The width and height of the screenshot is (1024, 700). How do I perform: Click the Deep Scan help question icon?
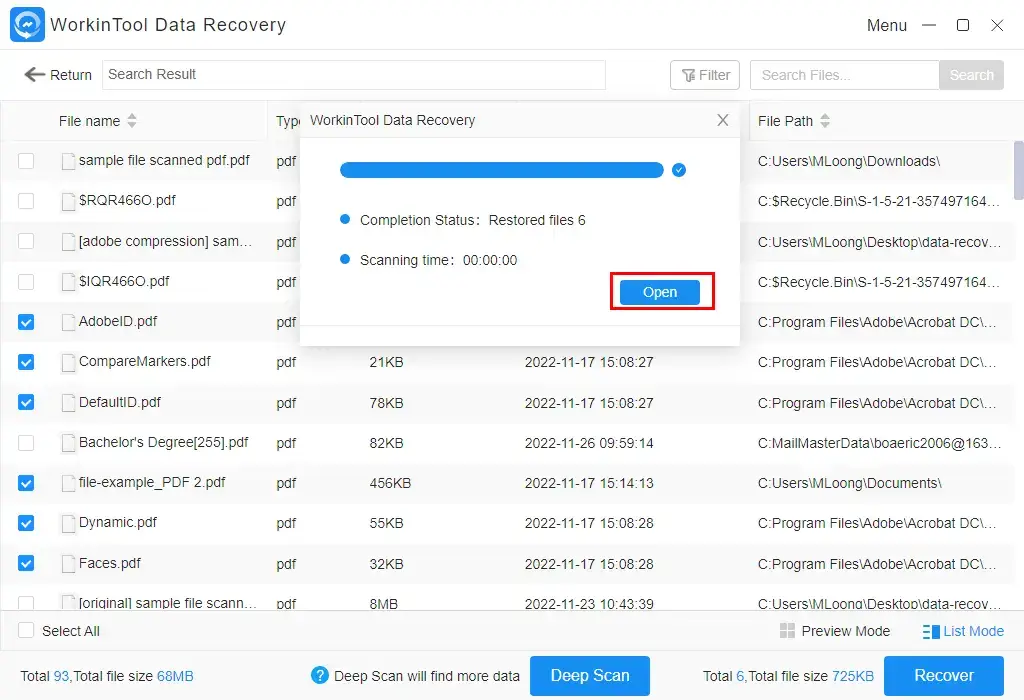(x=320, y=676)
